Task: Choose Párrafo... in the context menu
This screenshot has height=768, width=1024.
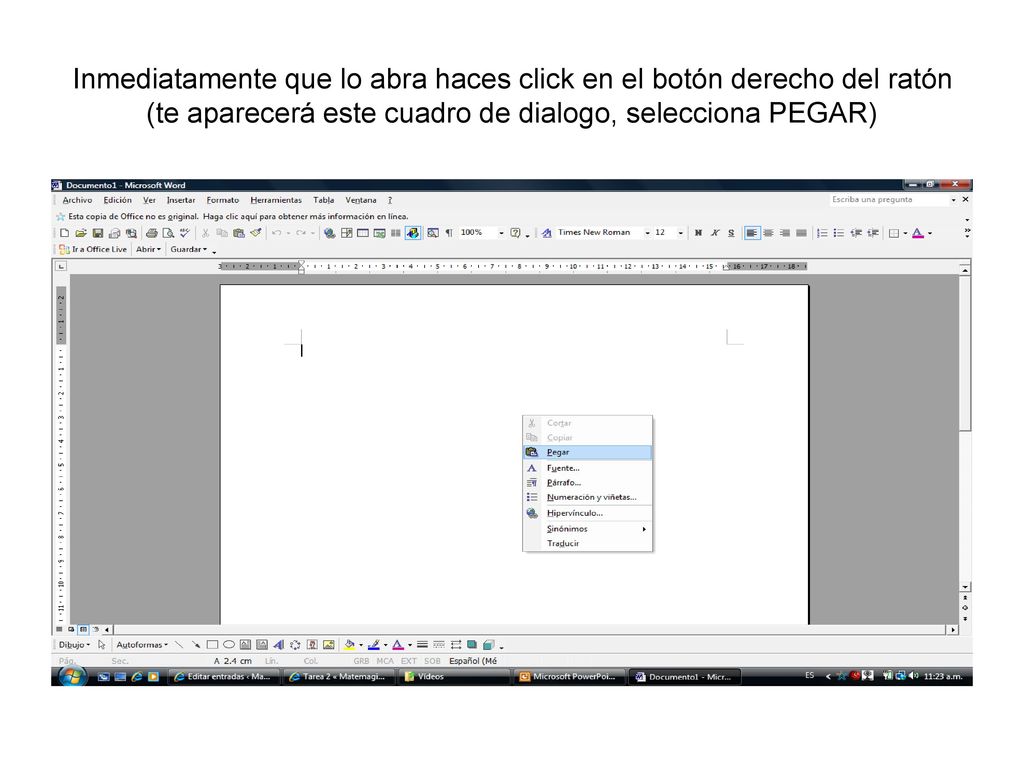Action: coord(588,483)
